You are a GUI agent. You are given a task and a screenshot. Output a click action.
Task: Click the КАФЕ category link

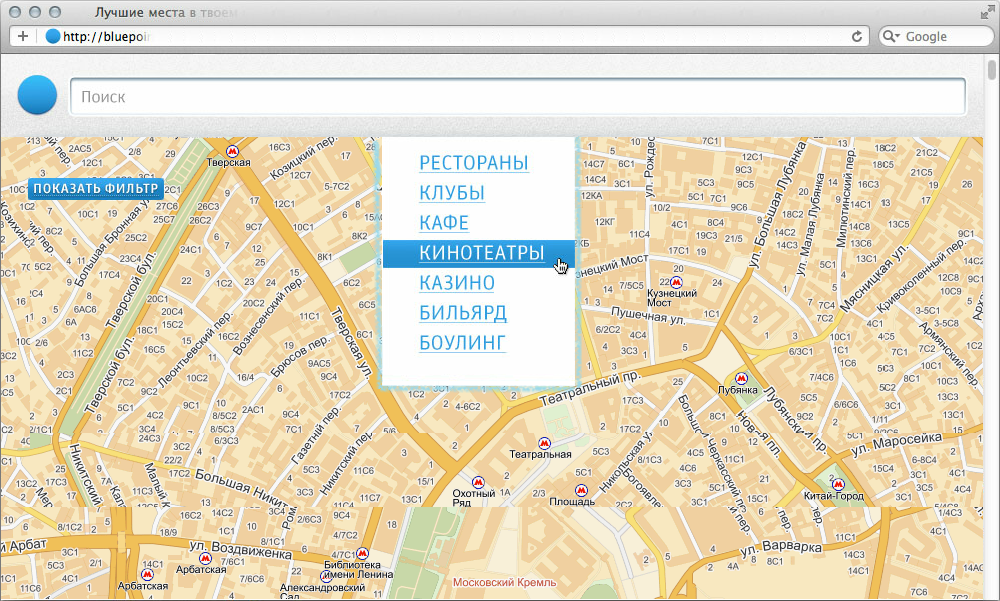tap(443, 223)
